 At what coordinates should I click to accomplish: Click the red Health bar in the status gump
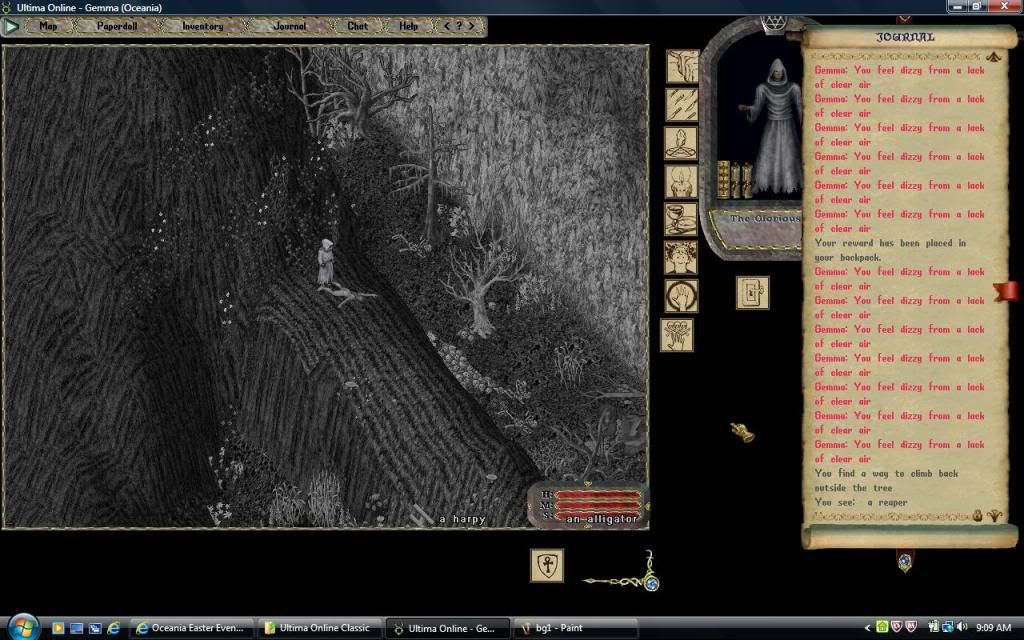598,495
